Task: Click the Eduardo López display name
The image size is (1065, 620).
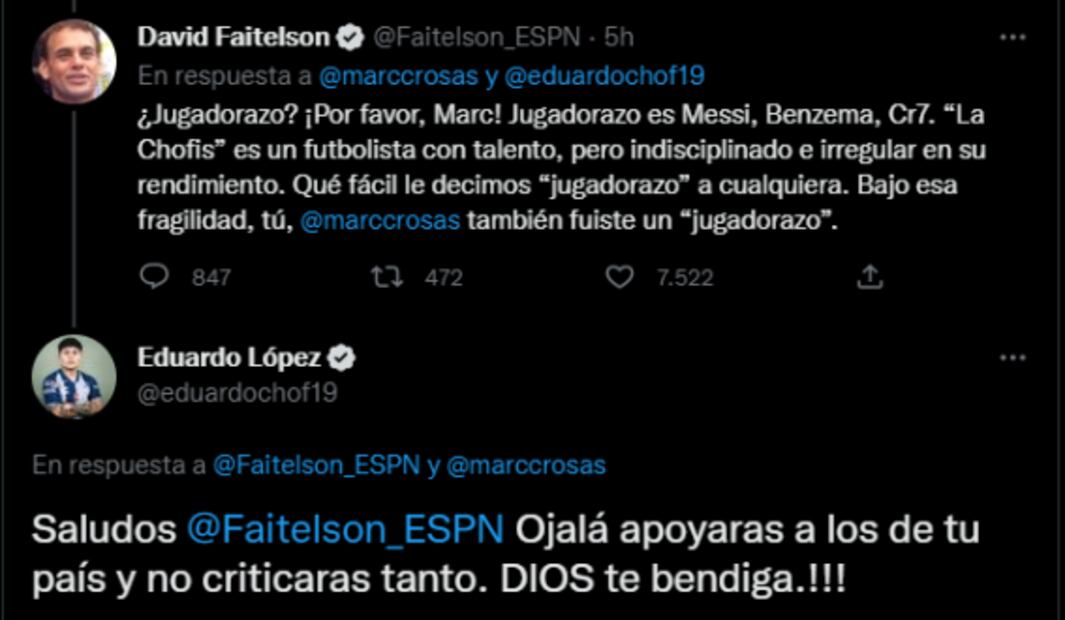Action: click(x=228, y=357)
